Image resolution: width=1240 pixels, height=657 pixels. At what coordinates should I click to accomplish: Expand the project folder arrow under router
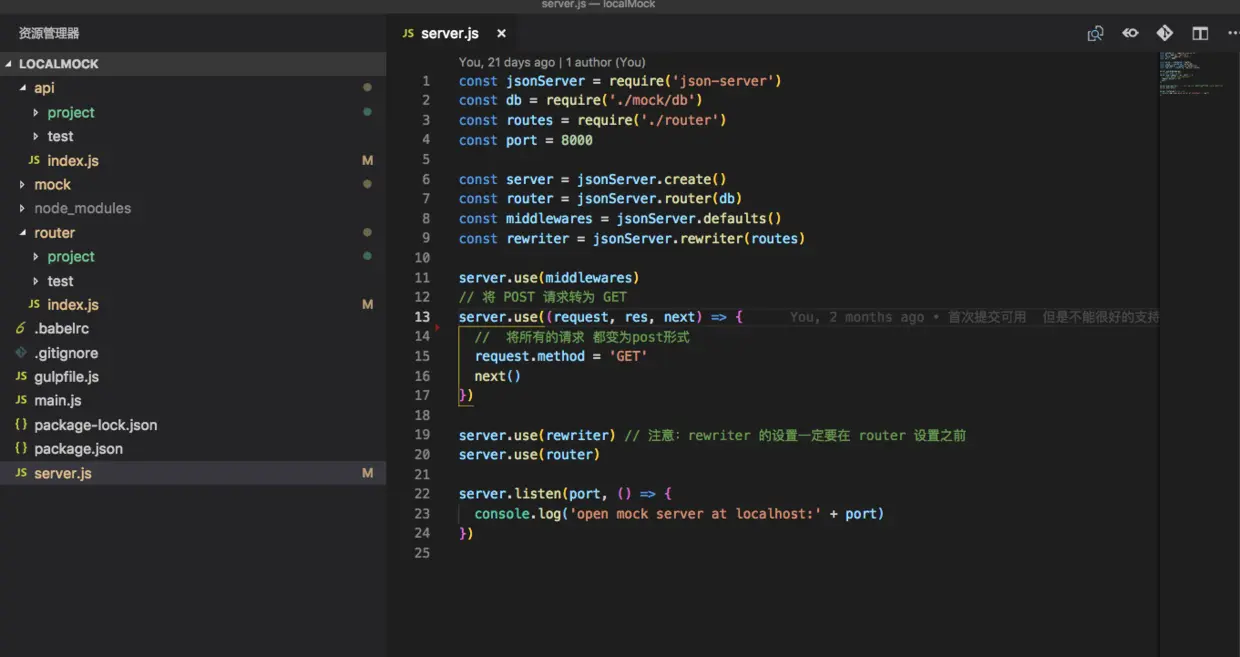(36, 257)
